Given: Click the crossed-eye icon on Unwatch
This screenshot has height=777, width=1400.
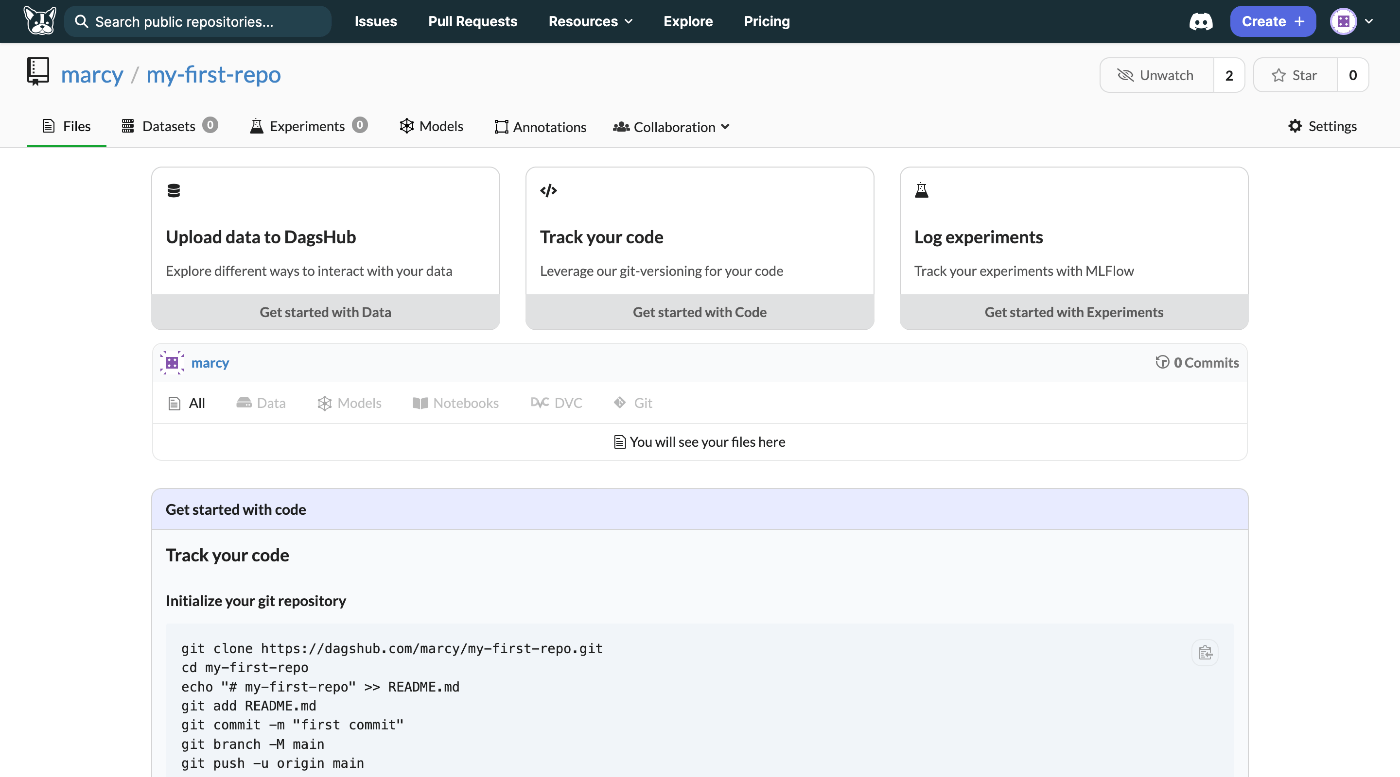Looking at the screenshot, I should 1125,75.
